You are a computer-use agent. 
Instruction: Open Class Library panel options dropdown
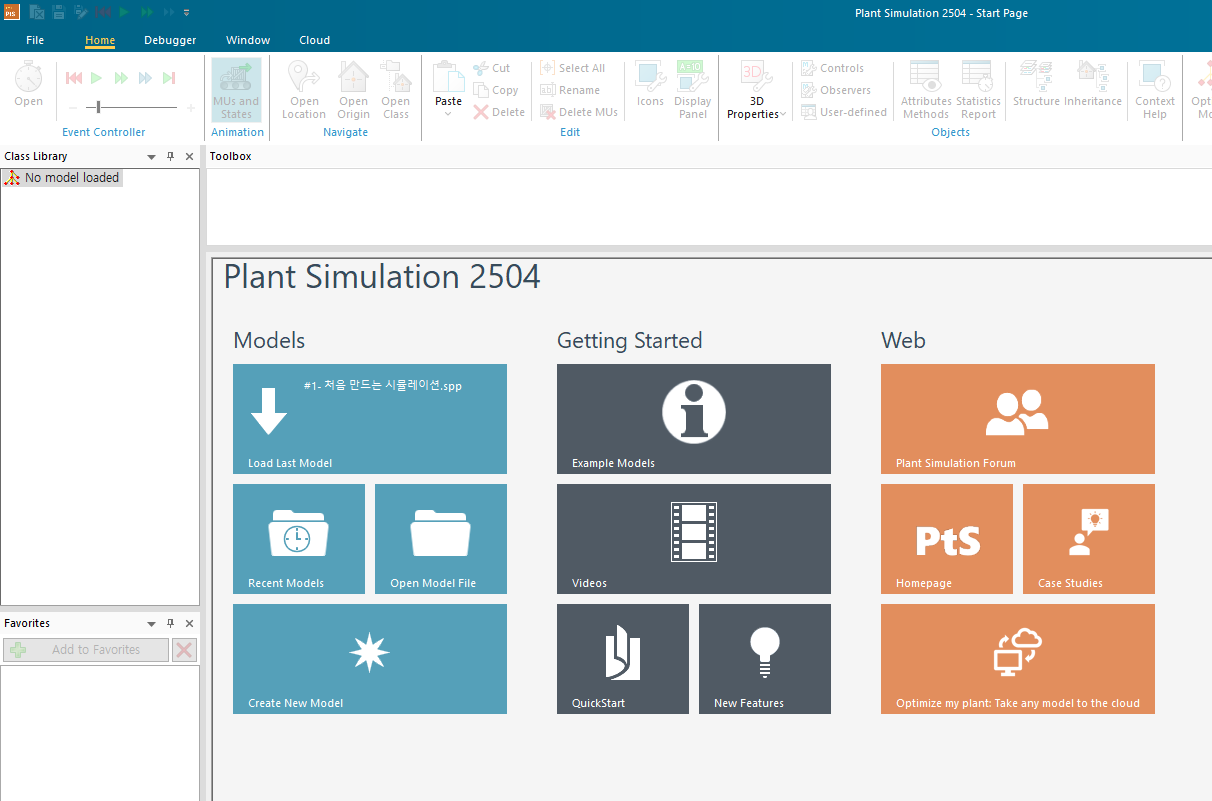(152, 157)
